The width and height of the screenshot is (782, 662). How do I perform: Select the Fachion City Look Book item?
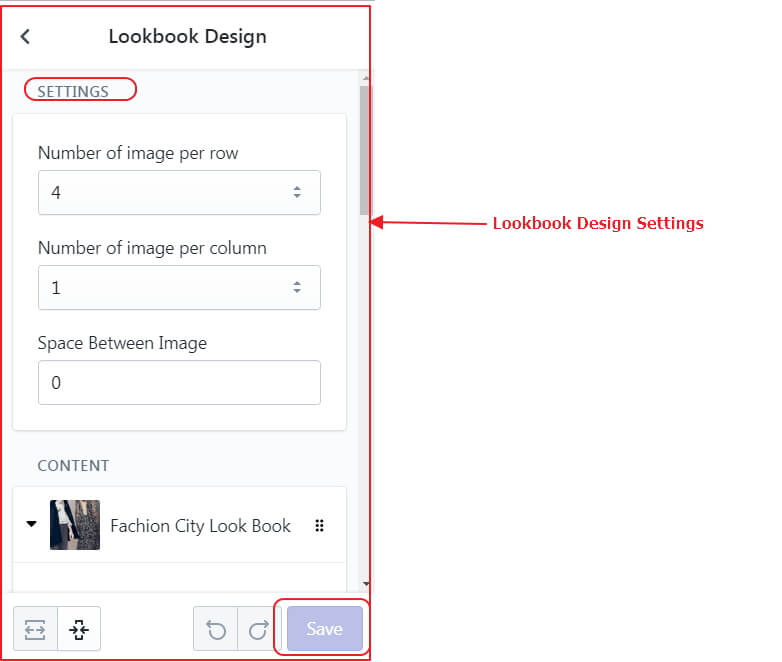[x=200, y=526]
